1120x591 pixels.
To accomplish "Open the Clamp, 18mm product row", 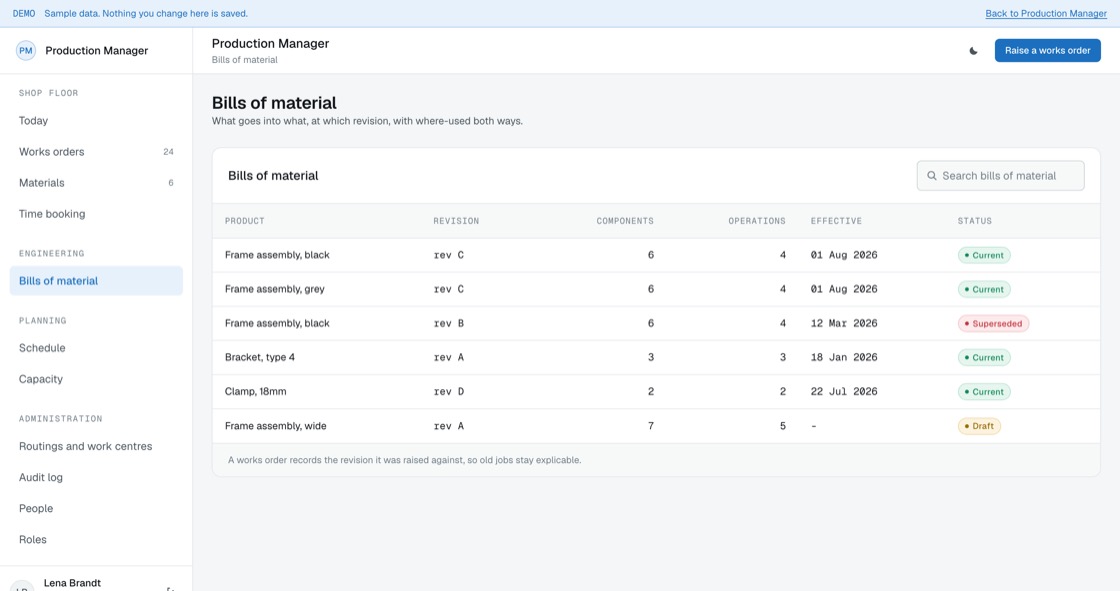I will coord(656,392).
